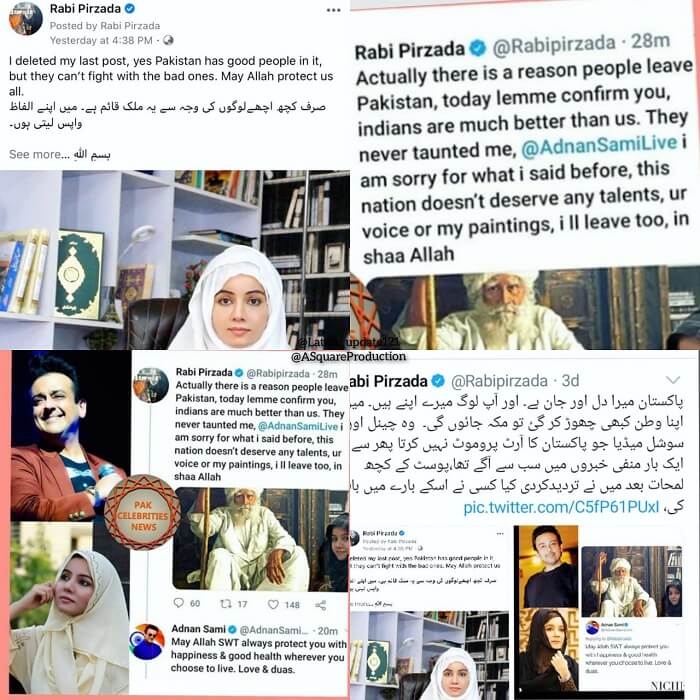
Task: Click Rabi Pirzada's Facebook profile picture
Action: [25, 19]
